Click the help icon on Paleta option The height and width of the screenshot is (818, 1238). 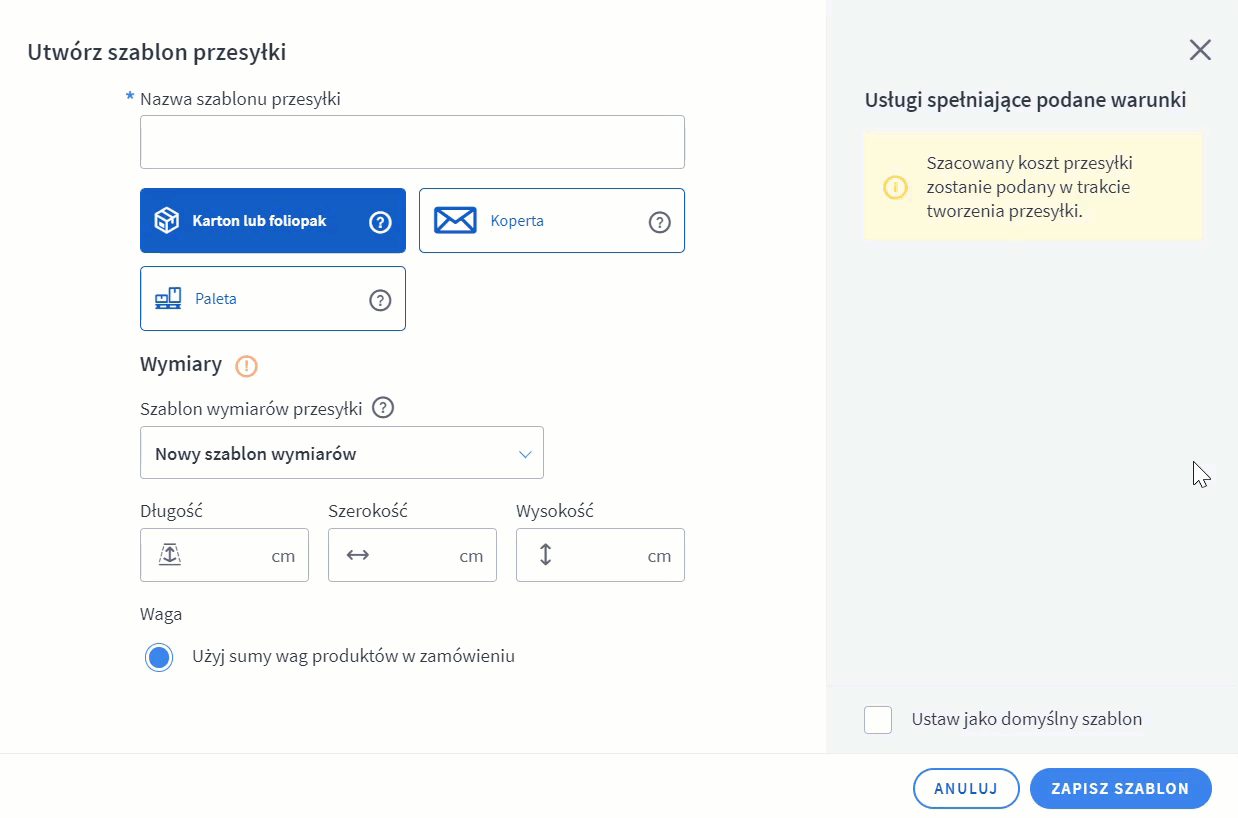click(x=380, y=300)
